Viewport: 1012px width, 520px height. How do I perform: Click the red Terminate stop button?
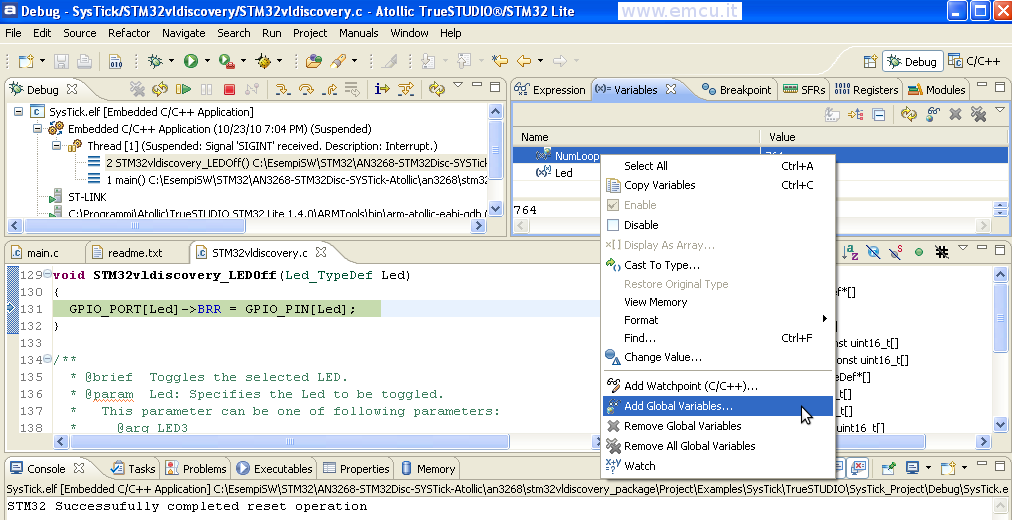pos(229,89)
